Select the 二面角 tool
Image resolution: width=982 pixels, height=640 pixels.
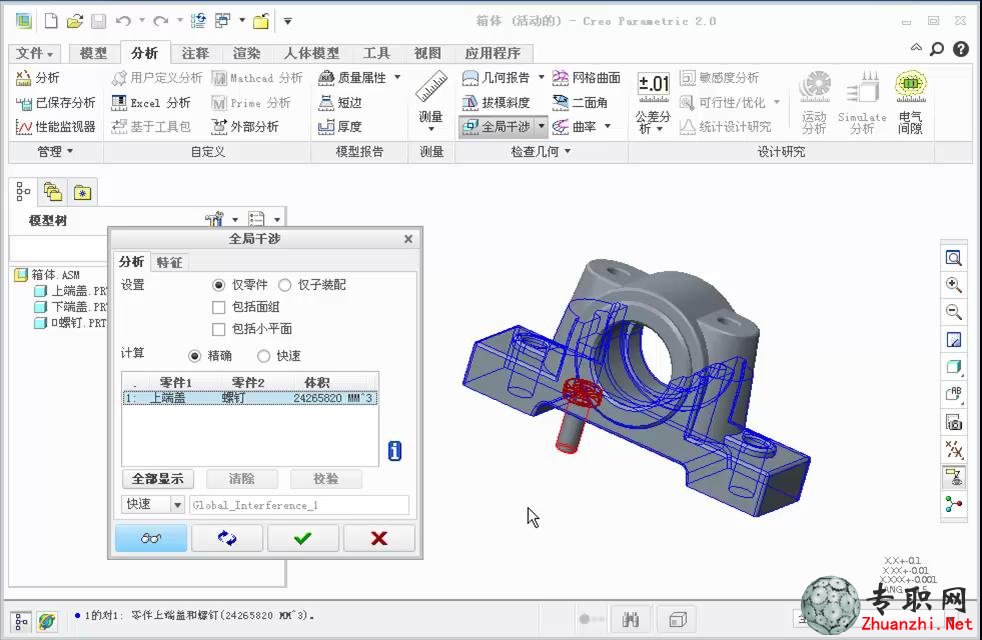click(580, 103)
